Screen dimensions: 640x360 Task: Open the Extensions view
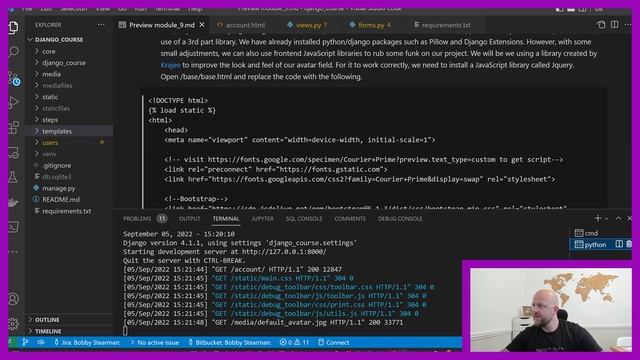(13, 127)
